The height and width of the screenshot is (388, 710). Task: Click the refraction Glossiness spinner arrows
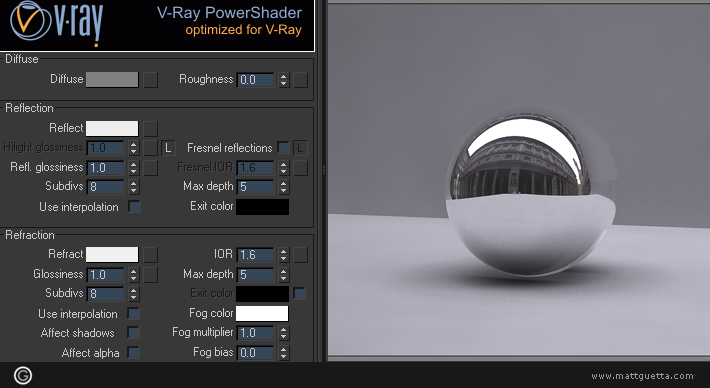coord(134,275)
